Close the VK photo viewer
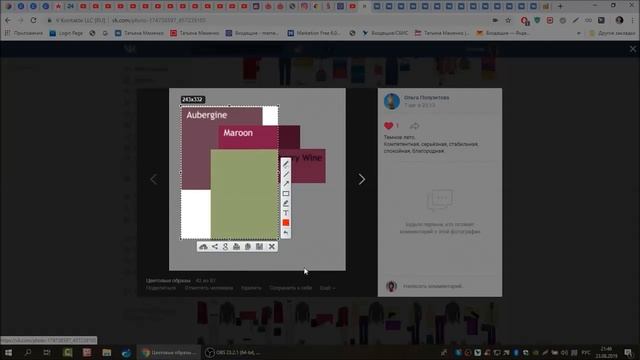The image size is (640, 360). tap(633, 49)
